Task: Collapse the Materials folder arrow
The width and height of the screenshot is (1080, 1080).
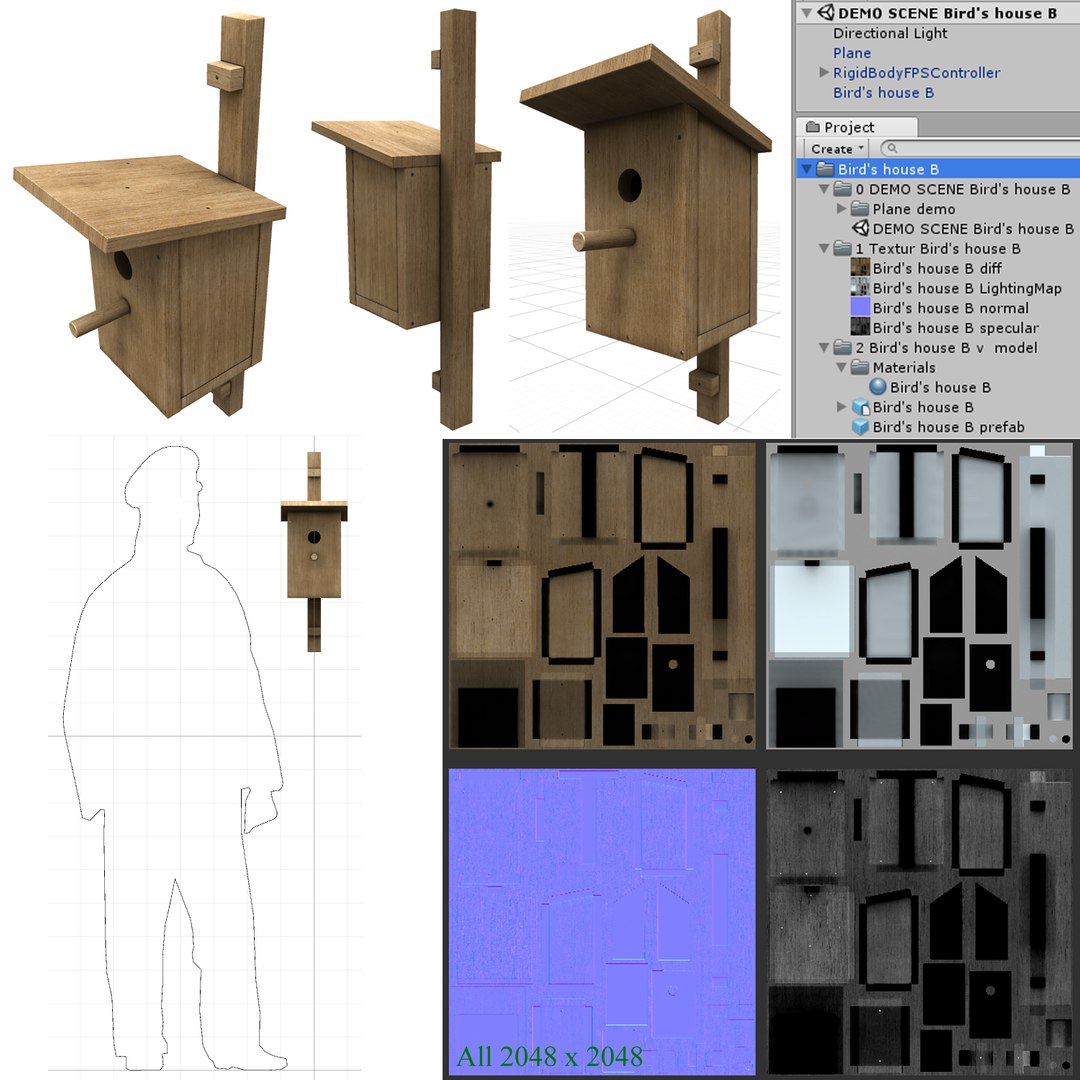Action: point(841,367)
